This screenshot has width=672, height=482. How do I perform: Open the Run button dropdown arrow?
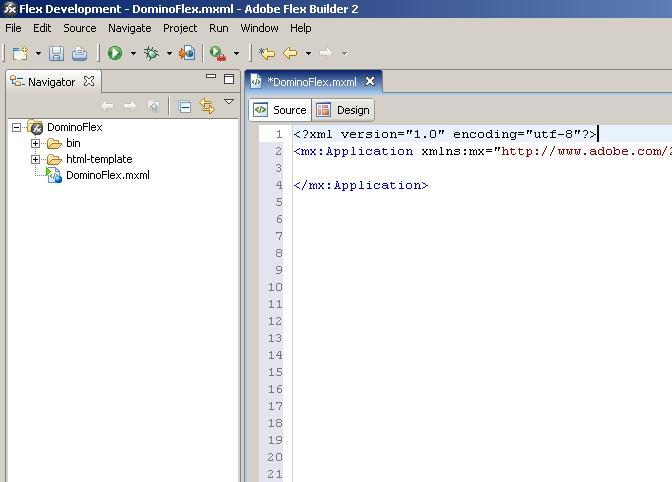[x=133, y=54]
